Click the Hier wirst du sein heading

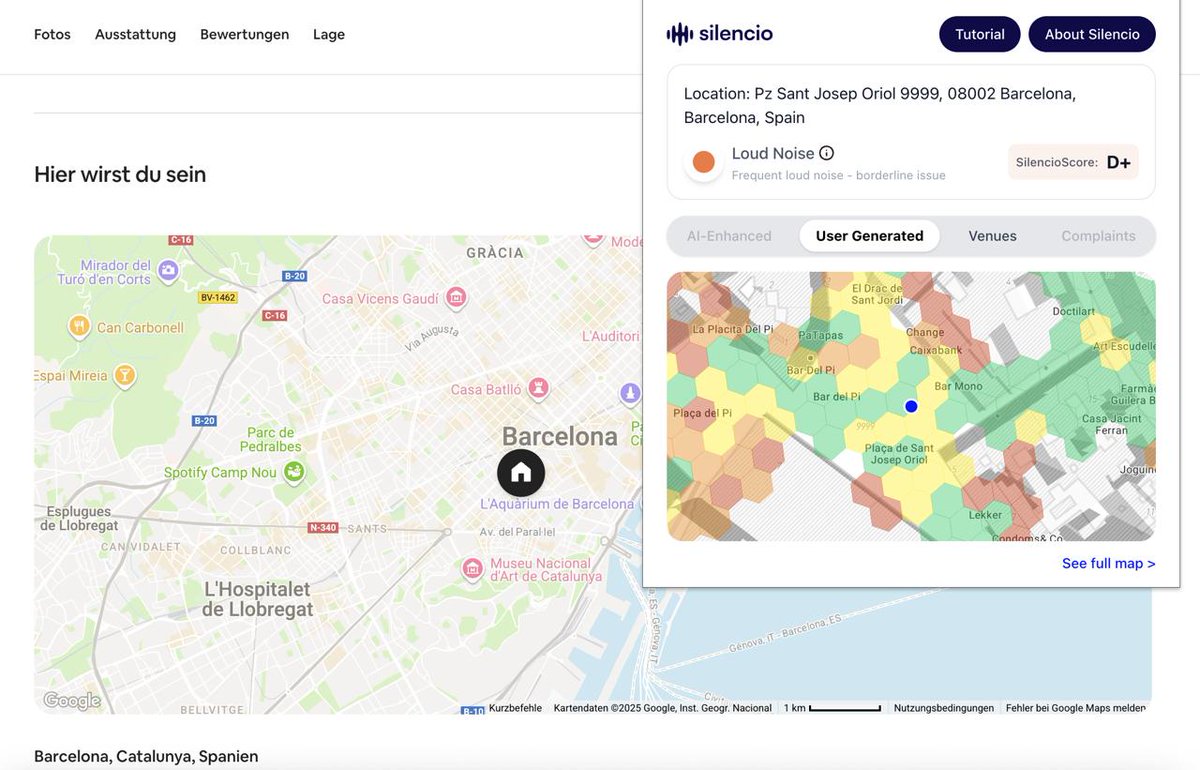point(120,174)
